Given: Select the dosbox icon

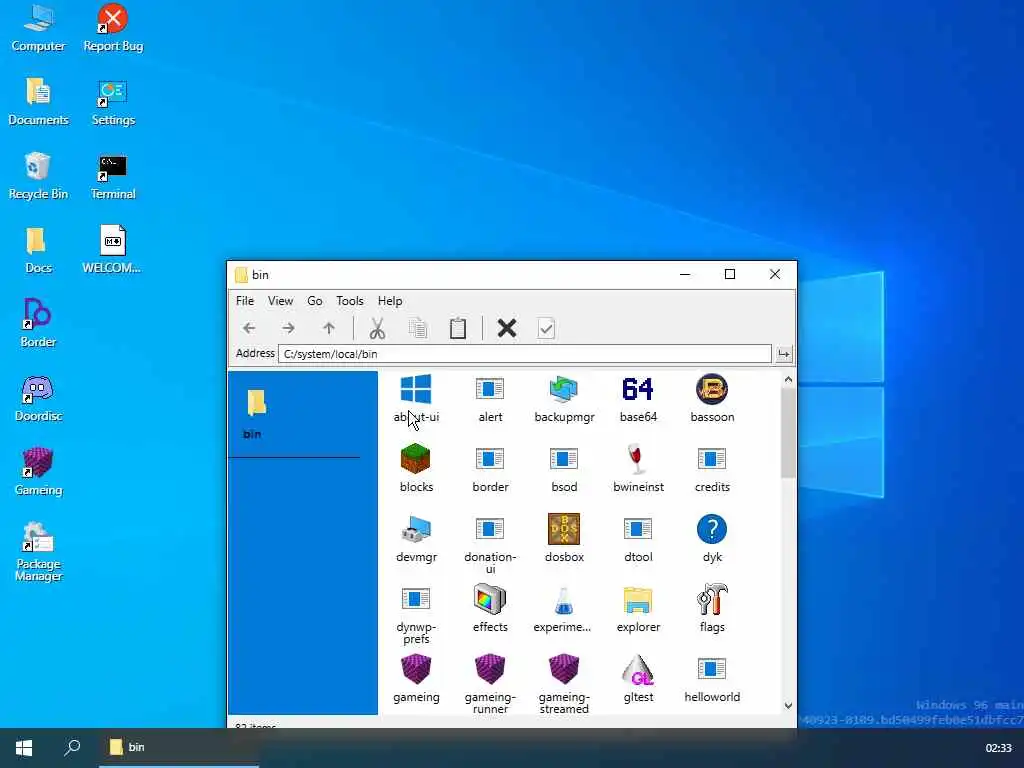Looking at the screenshot, I should pos(564,530).
